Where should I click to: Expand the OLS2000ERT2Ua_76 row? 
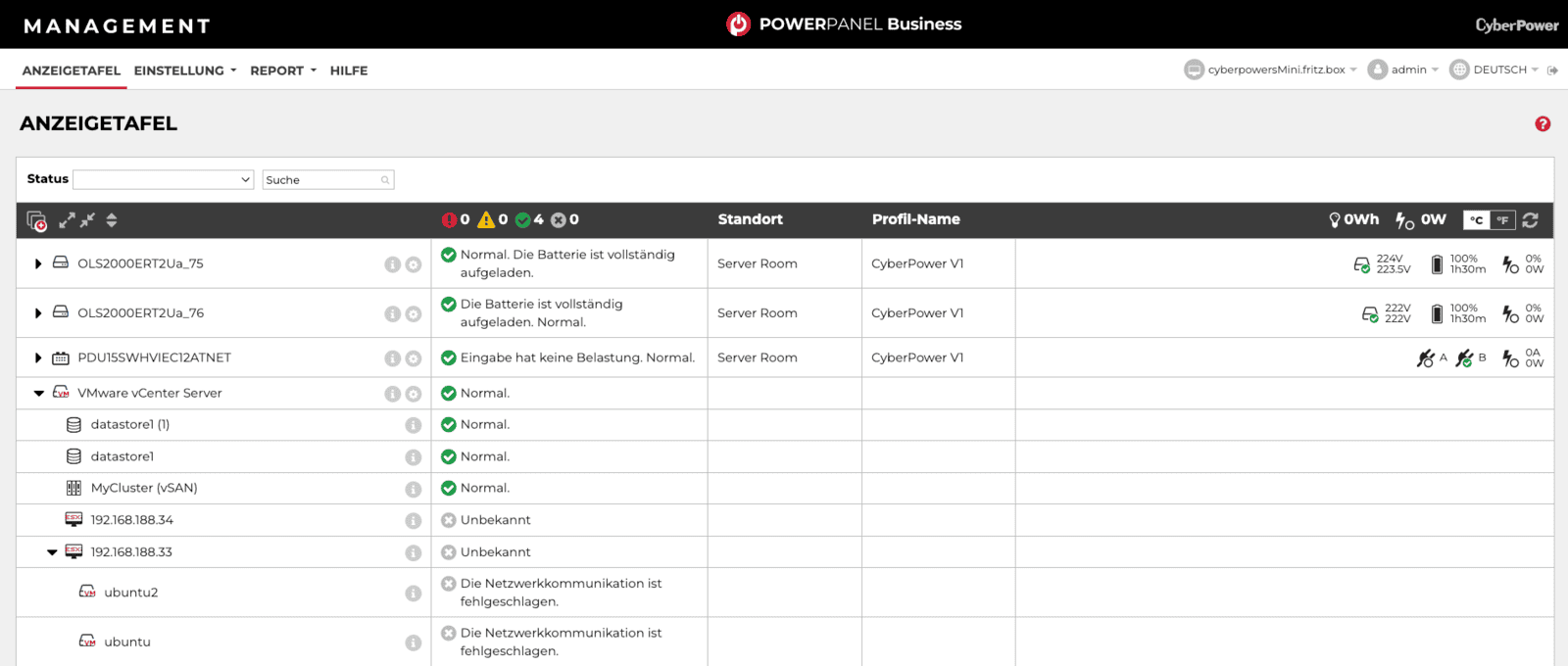coord(38,313)
